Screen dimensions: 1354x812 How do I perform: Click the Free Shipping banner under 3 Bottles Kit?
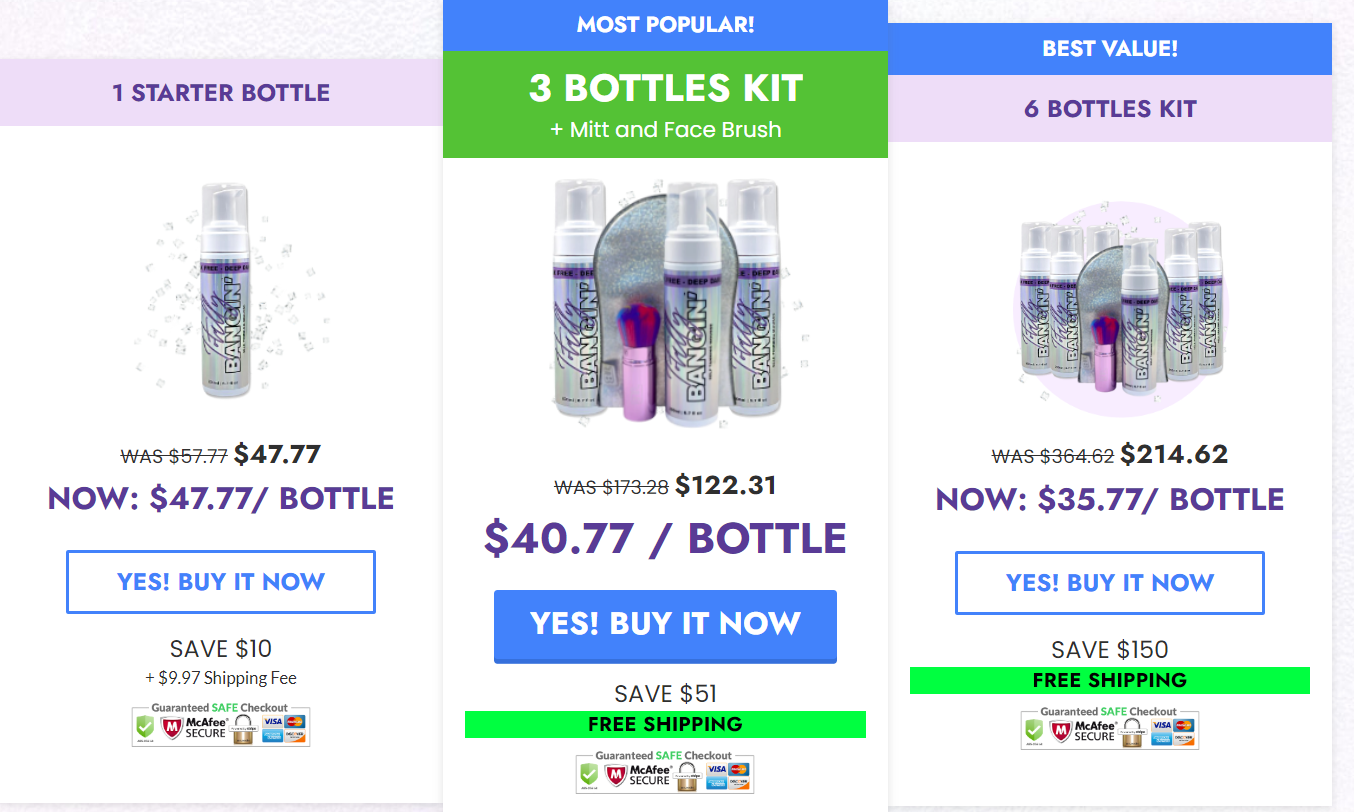click(665, 724)
